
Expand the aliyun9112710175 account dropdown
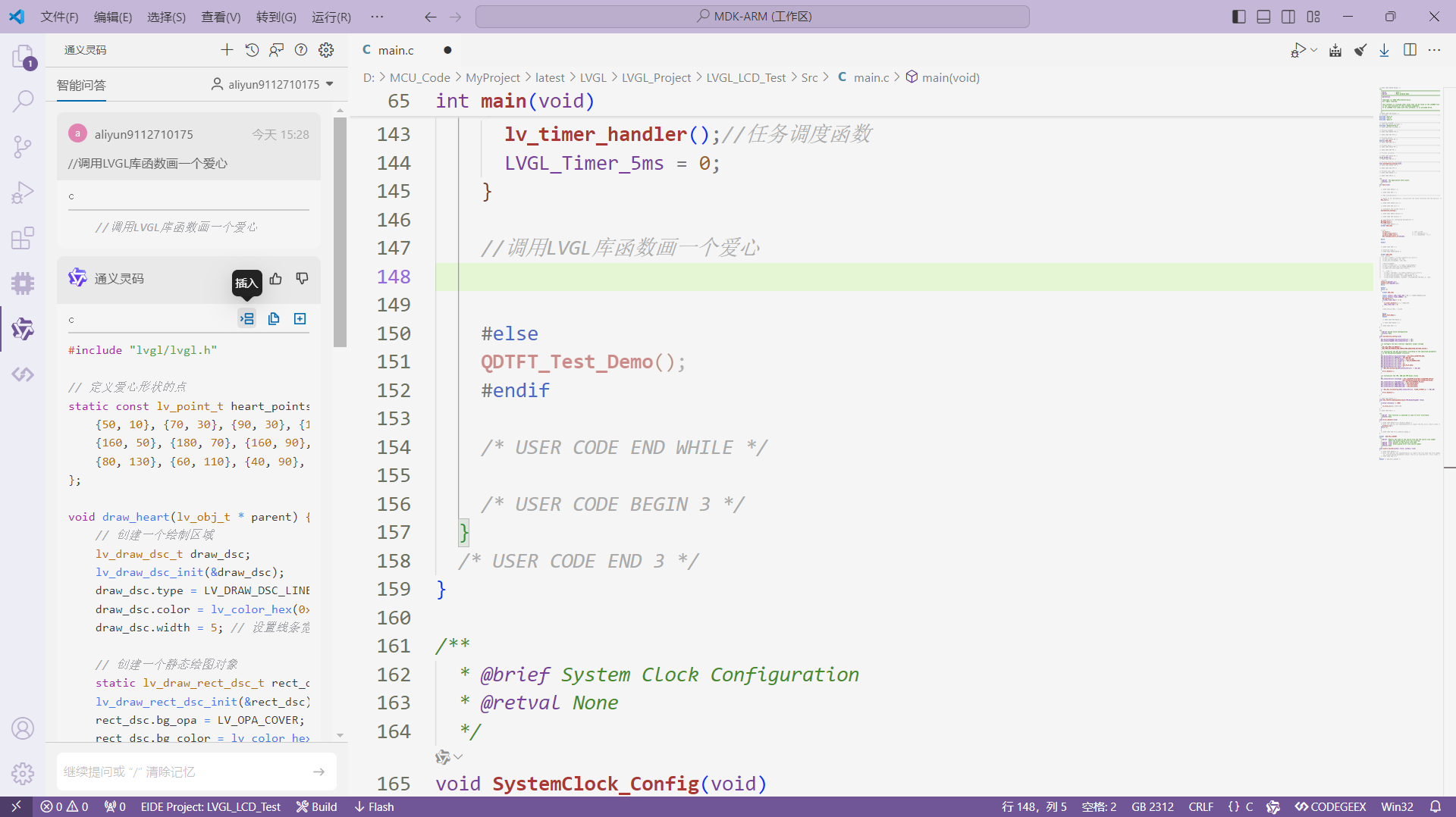tap(330, 84)
